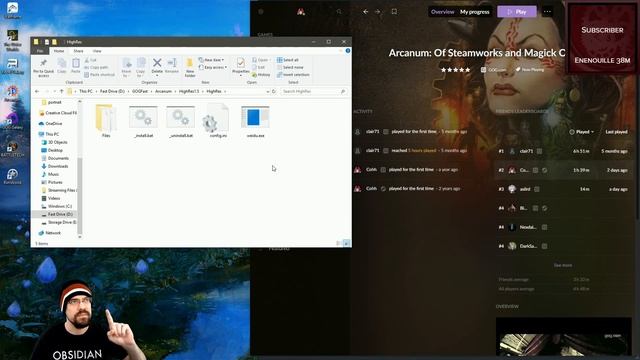Open the File menu tab
The width and height of the screenshot is (640, 360).
click(40, 51)
